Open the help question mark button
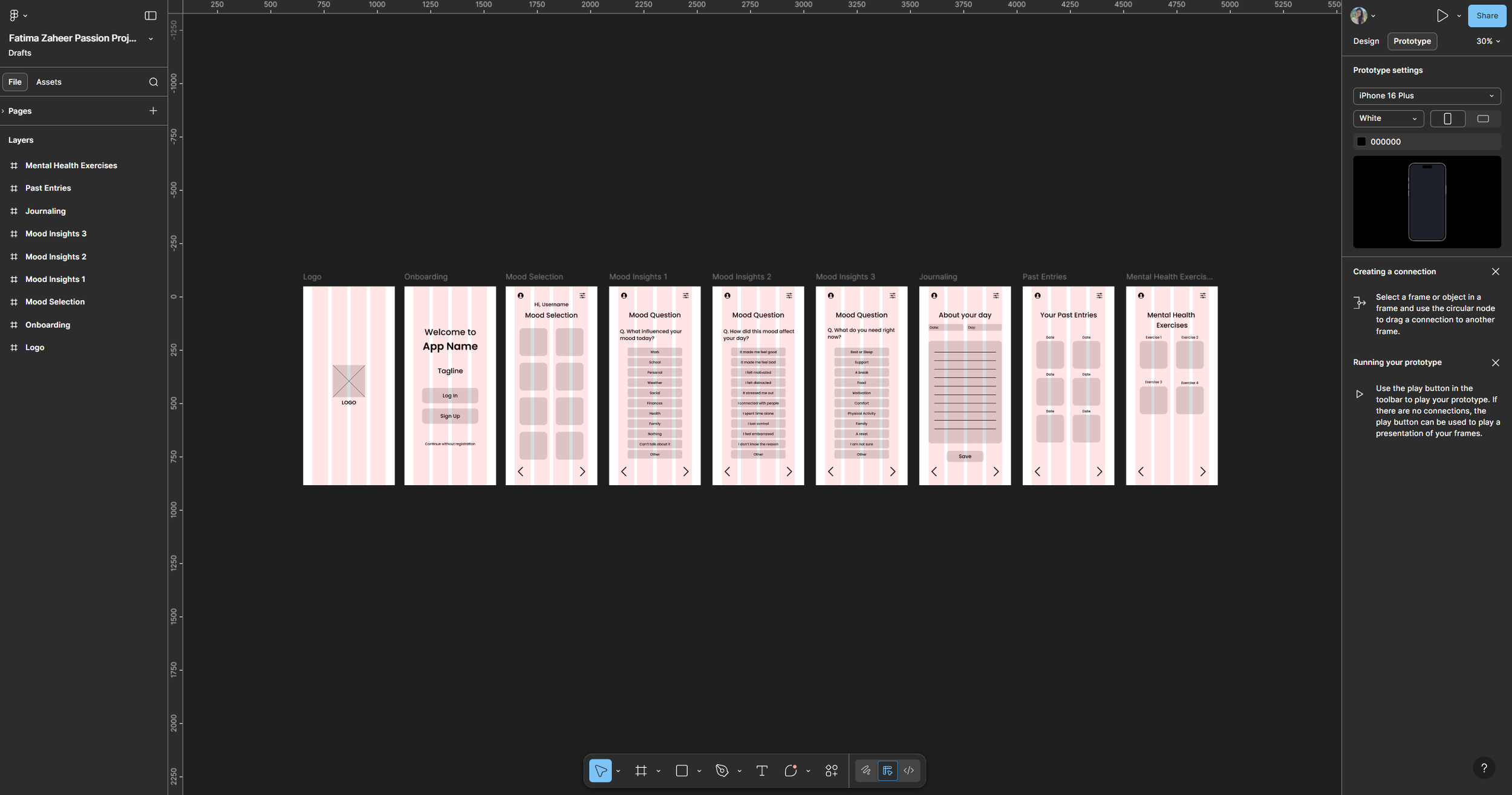1512x795 pixels. click(1484, 768)
